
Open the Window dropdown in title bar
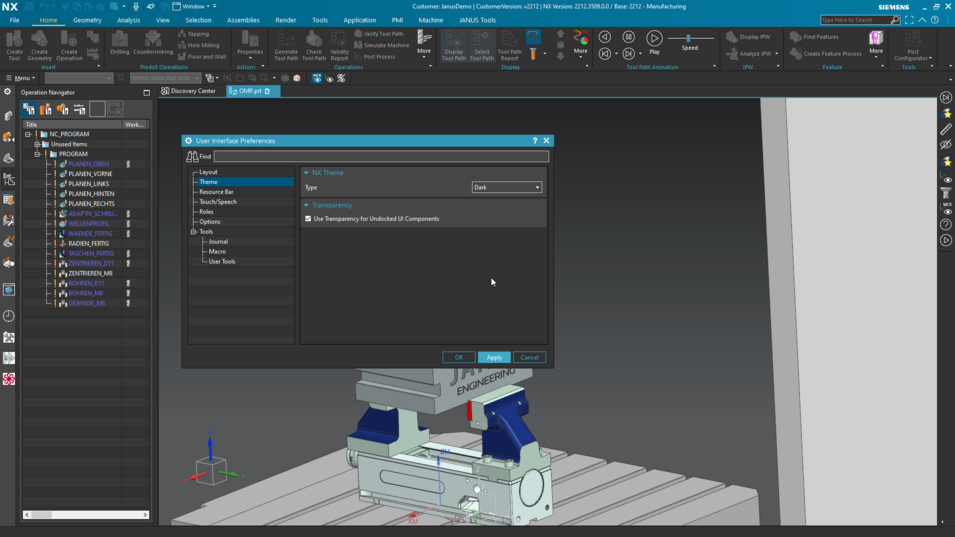[194, 6]
